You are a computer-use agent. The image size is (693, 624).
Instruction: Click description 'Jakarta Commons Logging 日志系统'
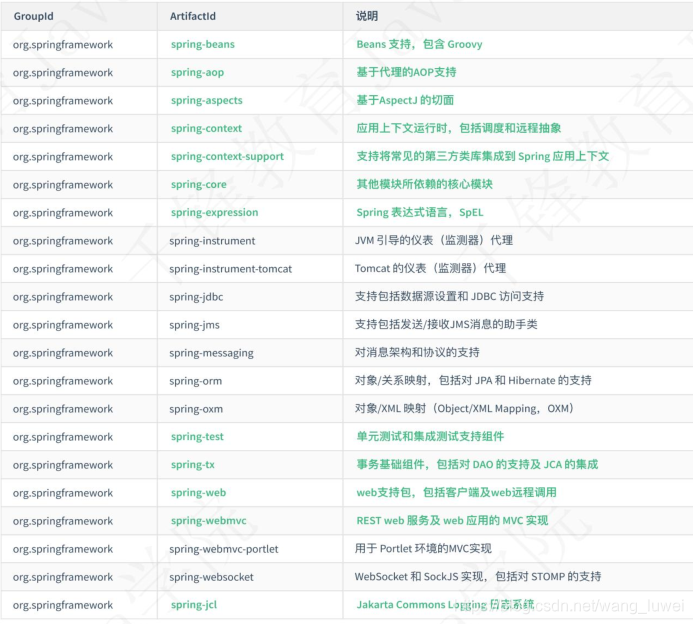446,605
